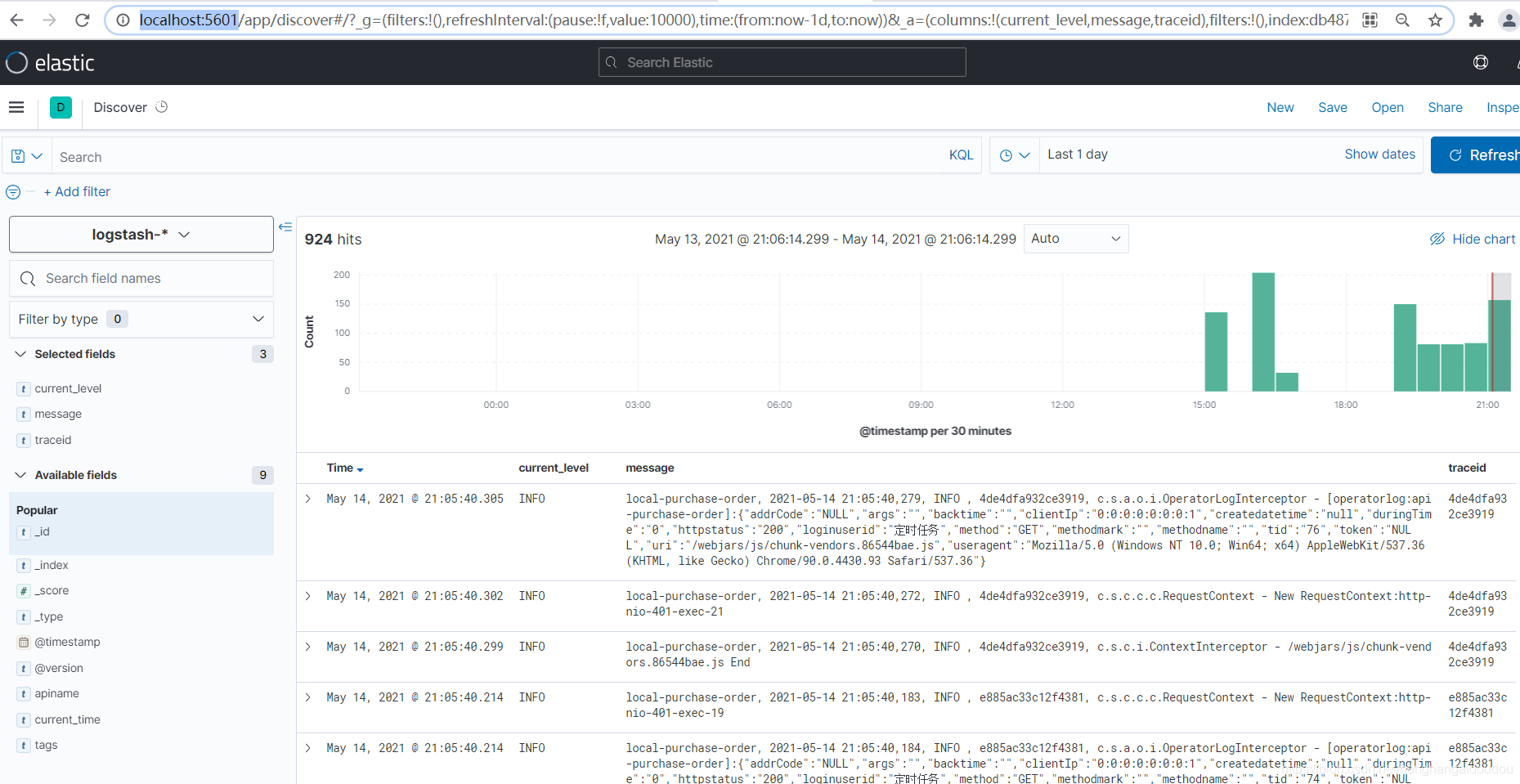Go back in browser history
1520x784 pixels.
pyautogui.click(x=16, y=20)
